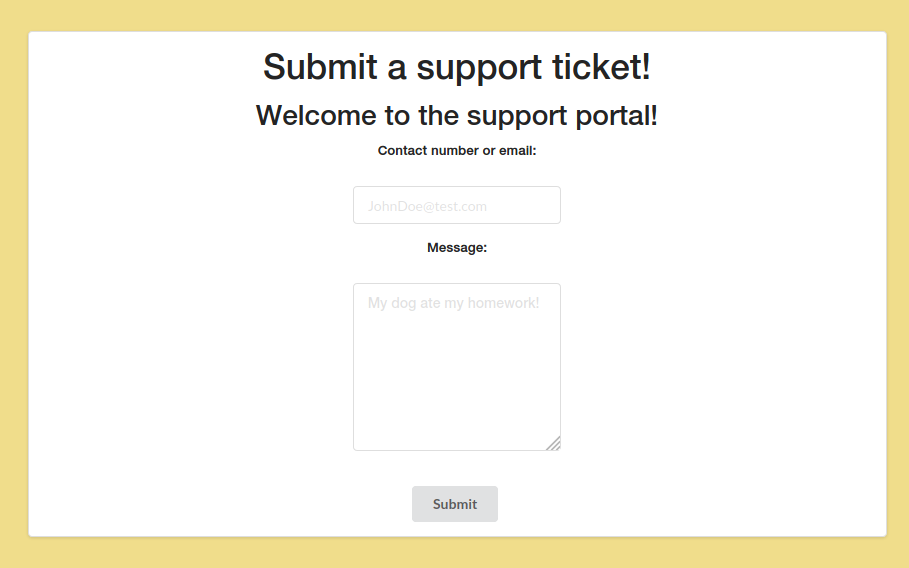Click the "Message:" label

(x=457, y=247)
